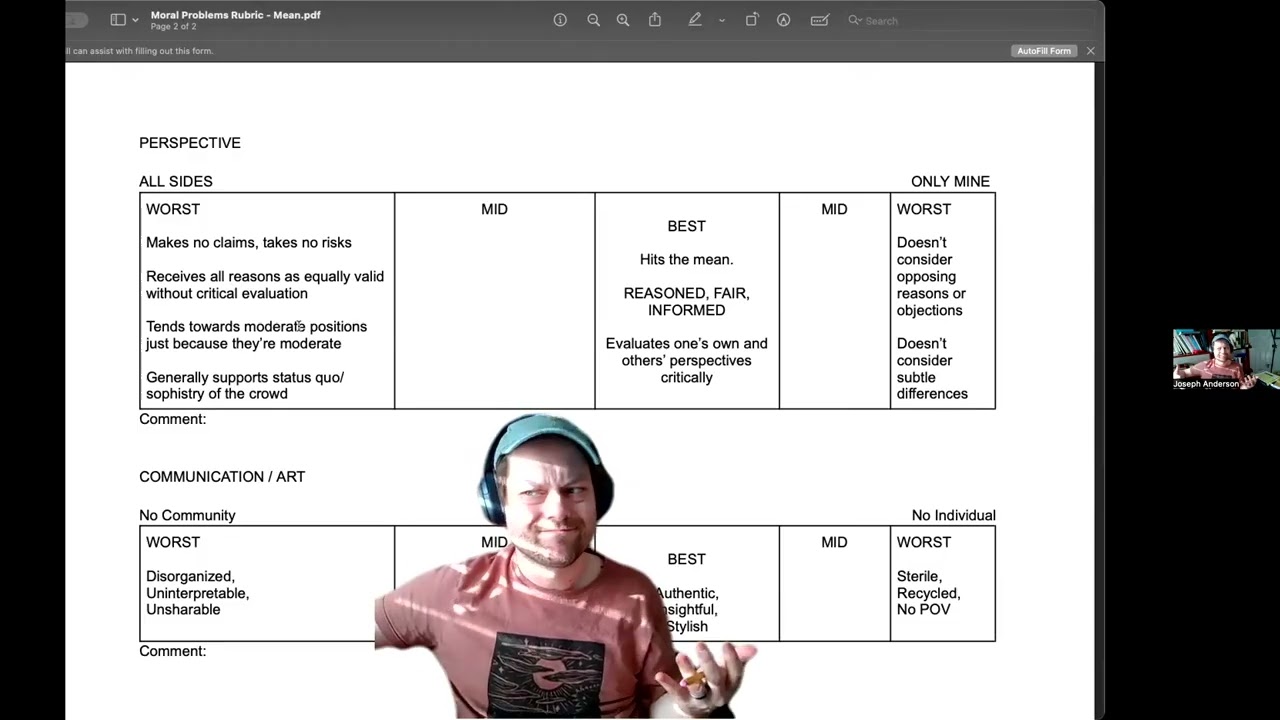Viewport: 1280px width, 720px height.
Task: Click the 'ONLY MINE' label
Action: [950, 181]
